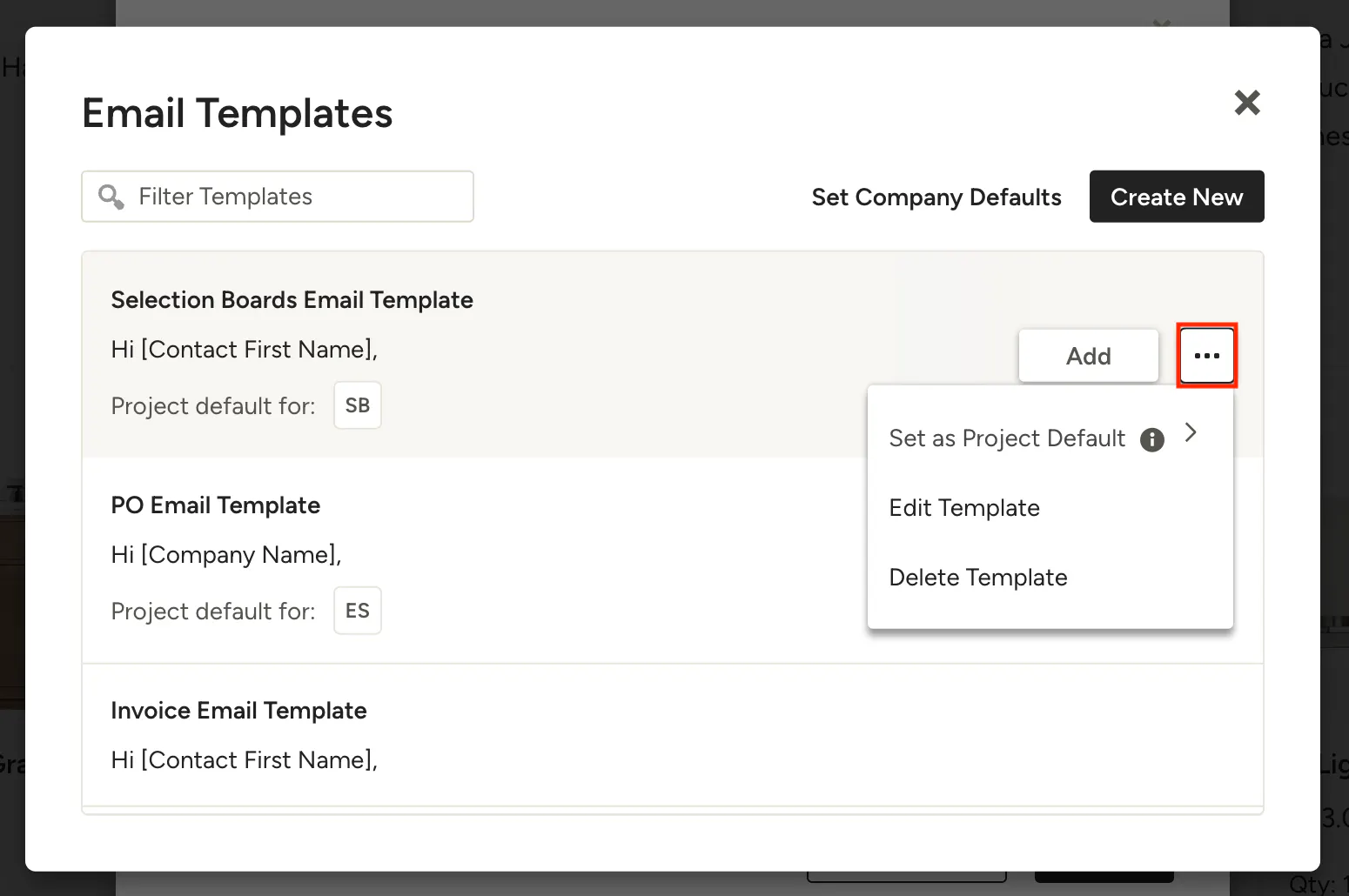Viewport: 1349px width, 896px height.
Task: Open the three-dot options menu
Action: tap(1206, 356)
